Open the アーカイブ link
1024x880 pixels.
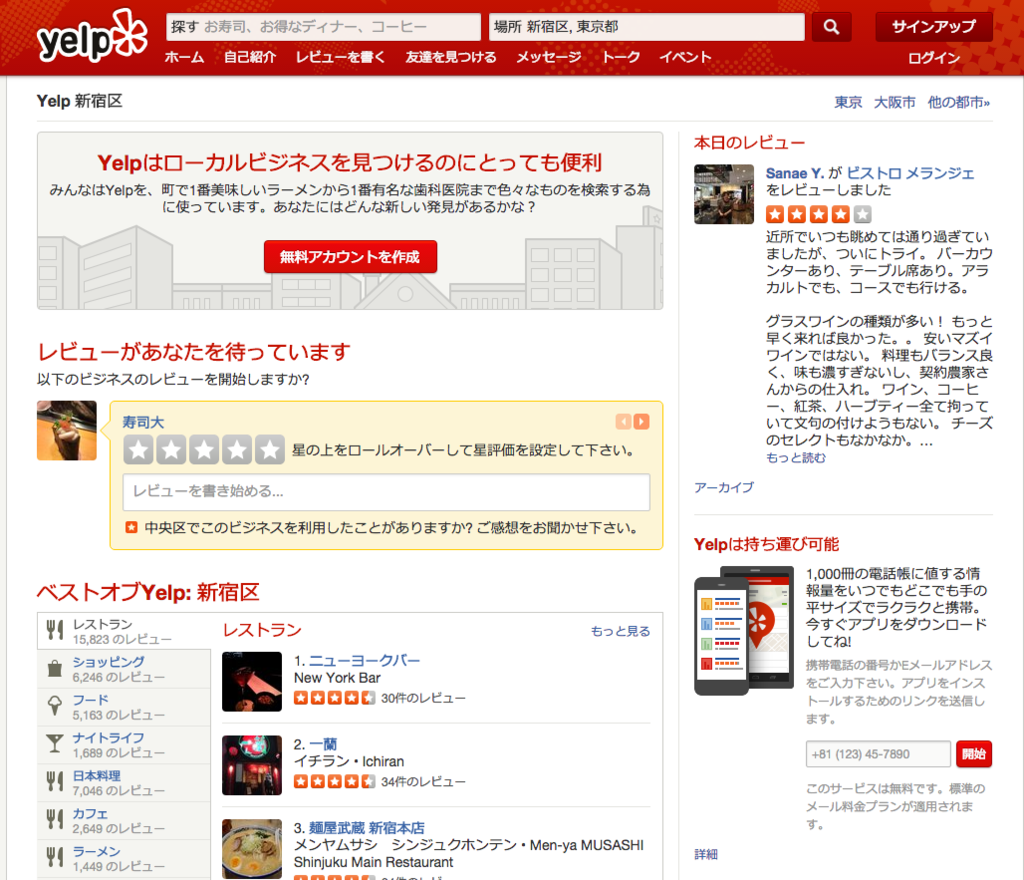pos(724,487)
